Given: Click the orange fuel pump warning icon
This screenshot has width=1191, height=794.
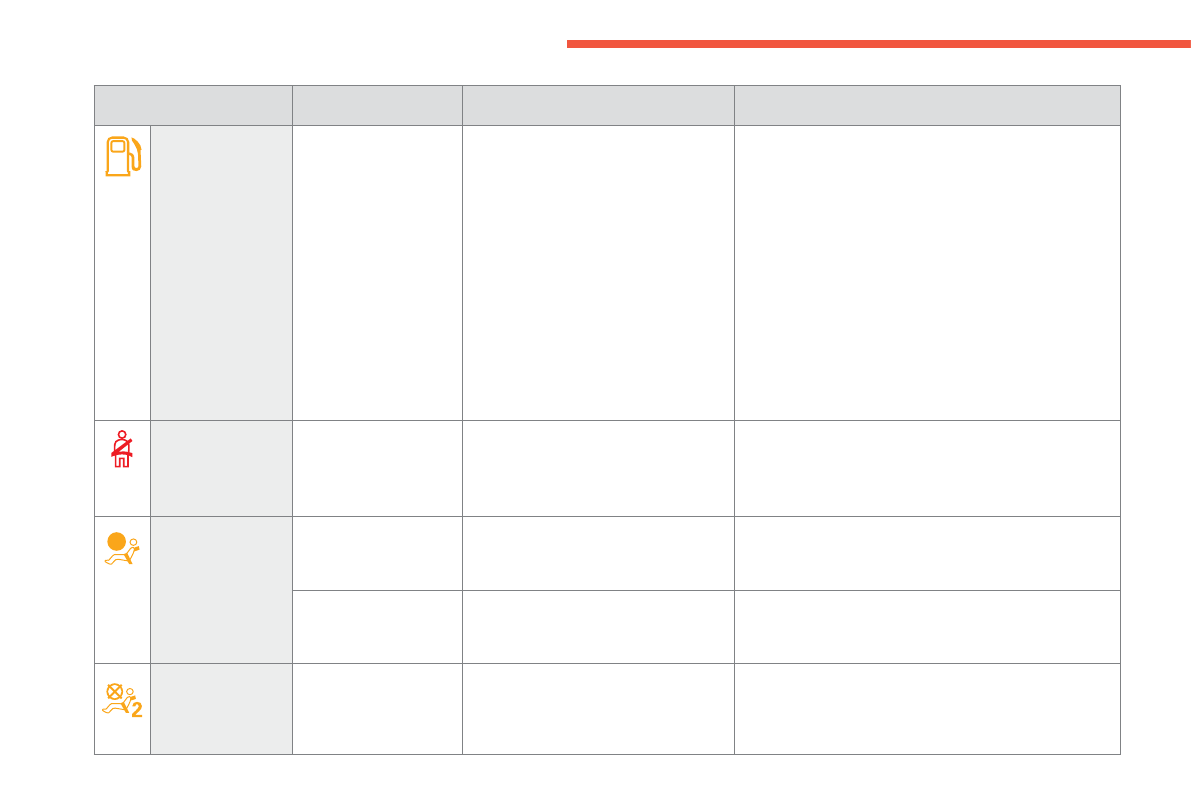Looking at the screenshot, I should point(124,156).
